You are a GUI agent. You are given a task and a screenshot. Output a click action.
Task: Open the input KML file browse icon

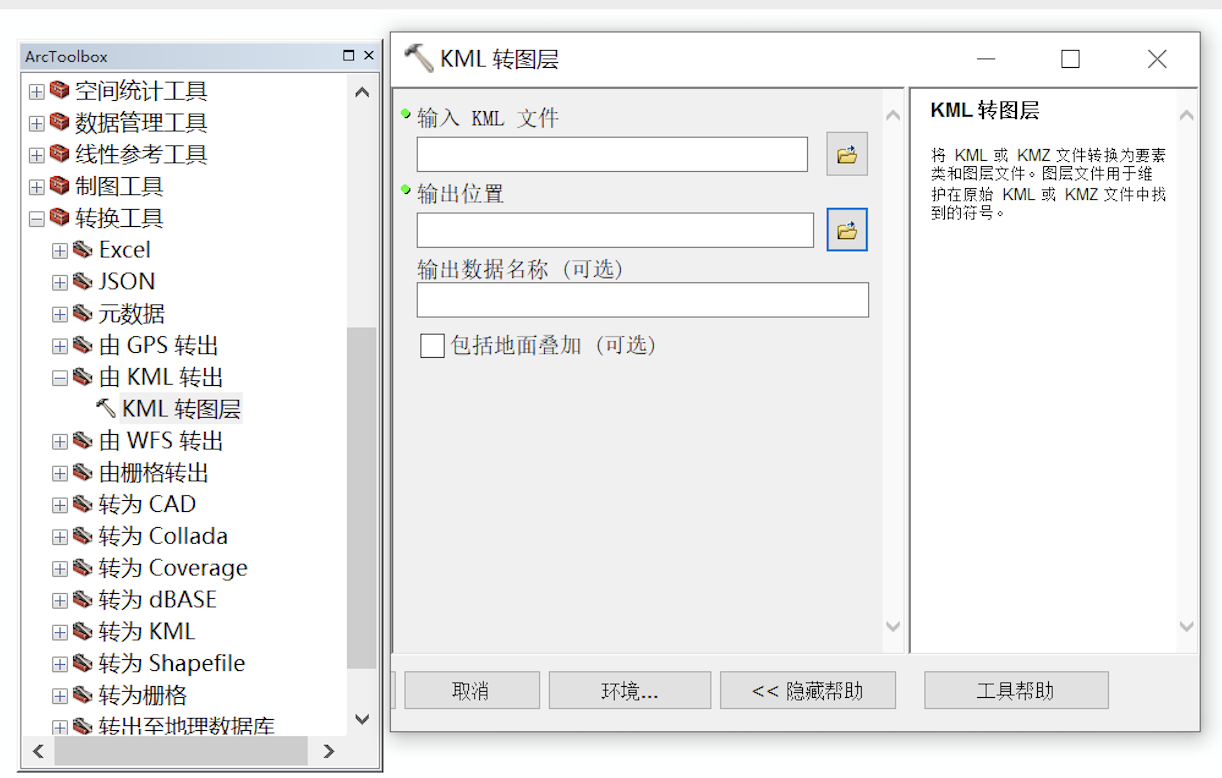point(846,154)
